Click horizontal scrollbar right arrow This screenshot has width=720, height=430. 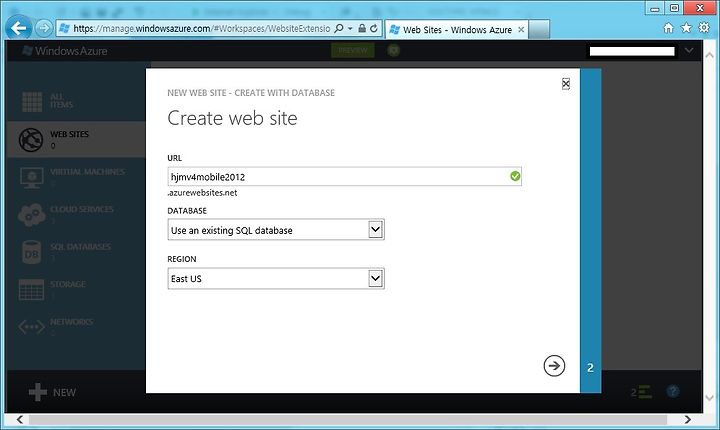click(x=687, y=419)
